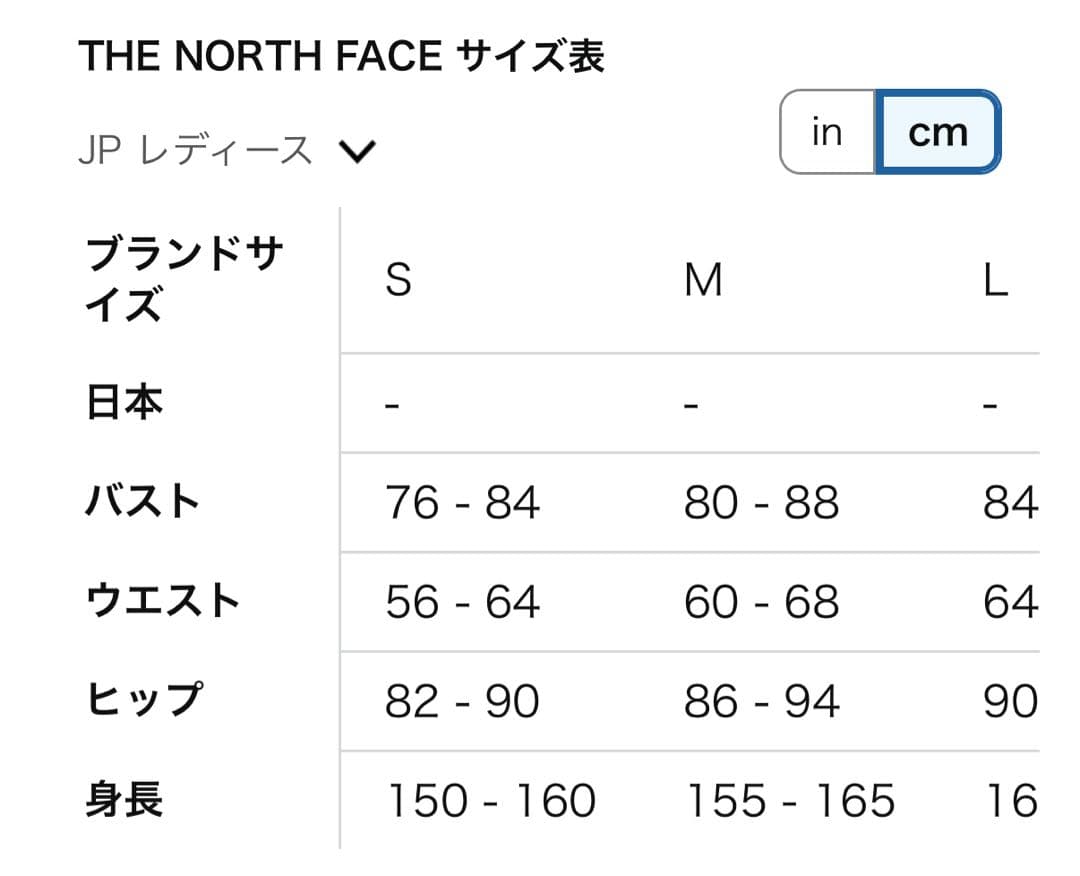The width and height of the screenshot is (1080, 876).
Task: Select the S size column header
Action: 397,281
